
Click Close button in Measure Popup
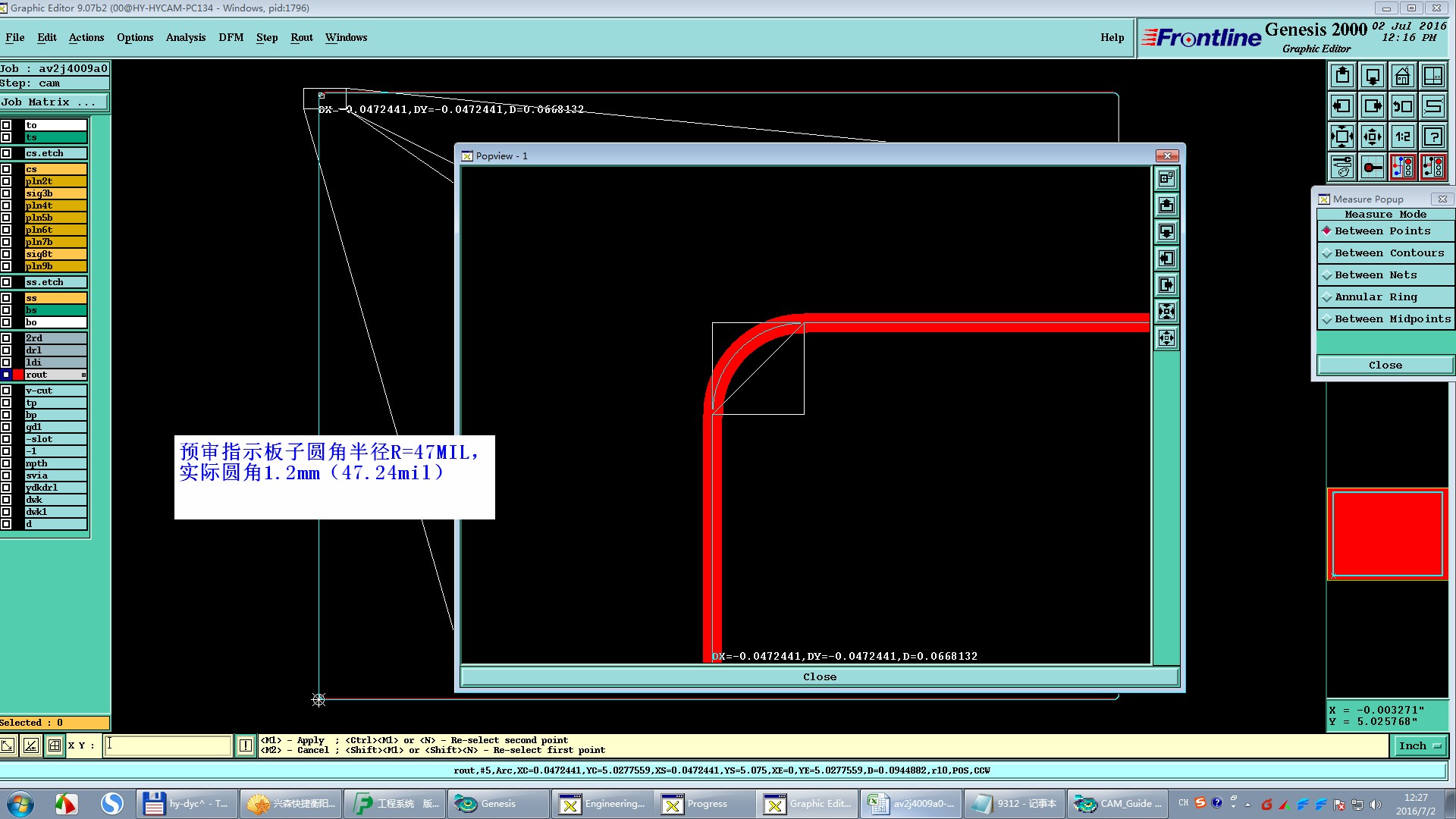[x=1385, y=366]
